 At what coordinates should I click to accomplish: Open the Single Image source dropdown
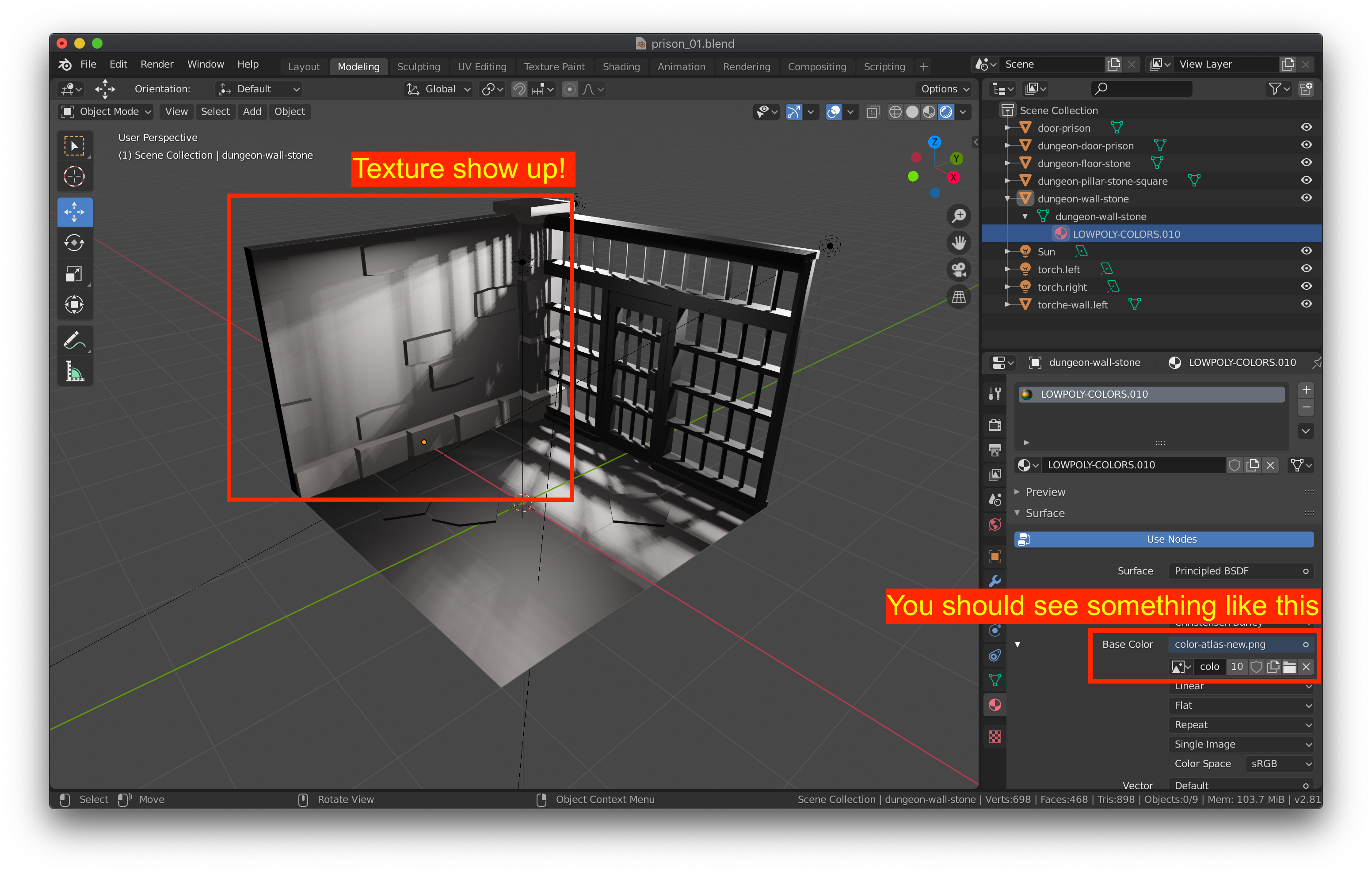1241,744
